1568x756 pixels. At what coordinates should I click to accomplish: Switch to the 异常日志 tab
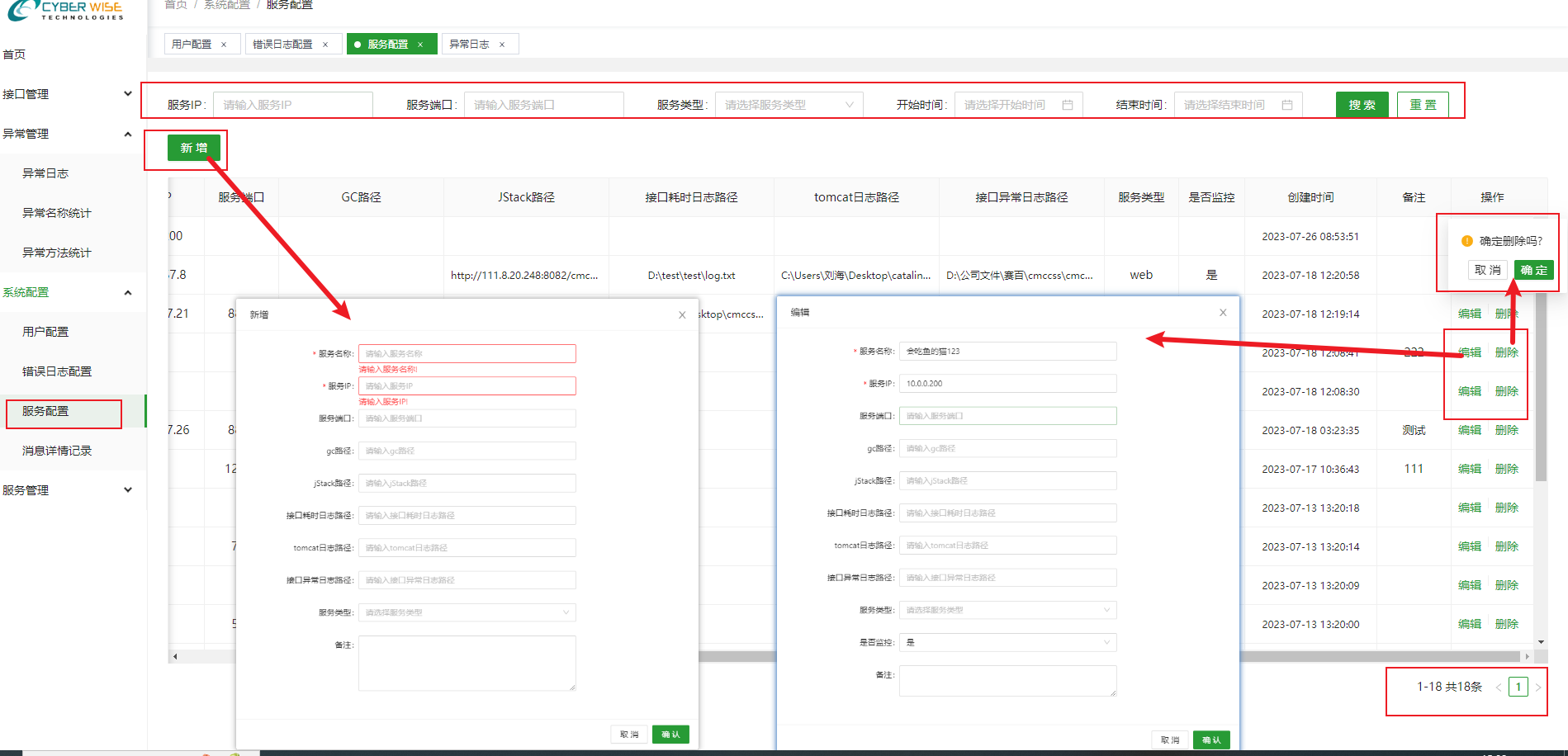[x=469, y=45]
